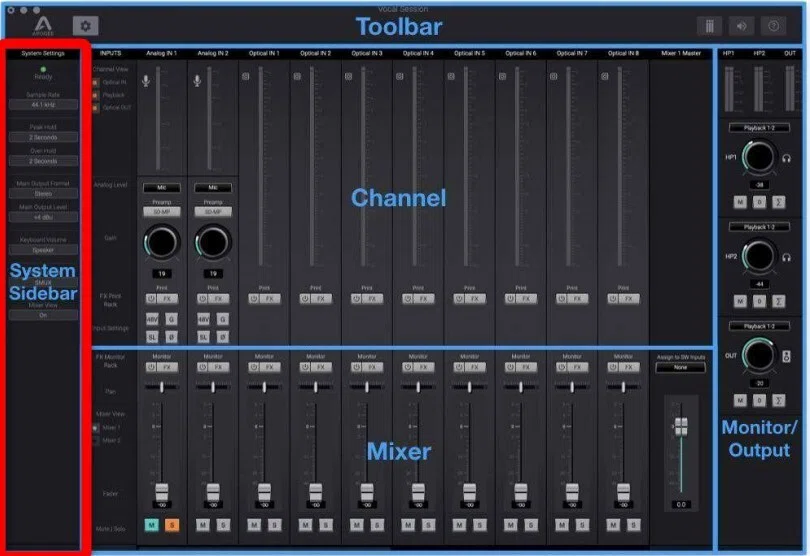Mute Optical IN 3 in the mixer
Image resolution: width=810 pixels, height=556 pixels.
[356, 525]
